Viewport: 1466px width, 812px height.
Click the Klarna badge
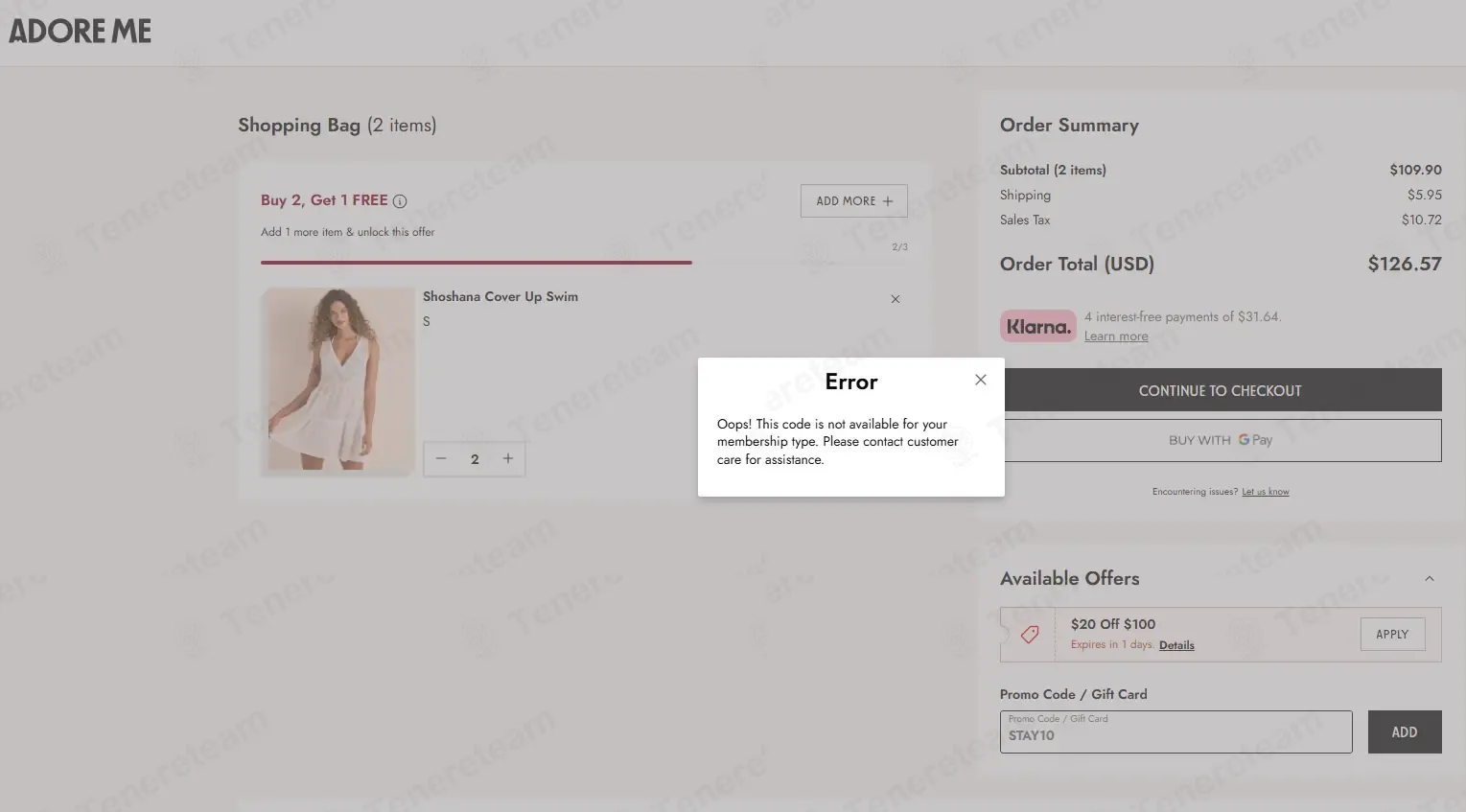[x=1038, y=326]
